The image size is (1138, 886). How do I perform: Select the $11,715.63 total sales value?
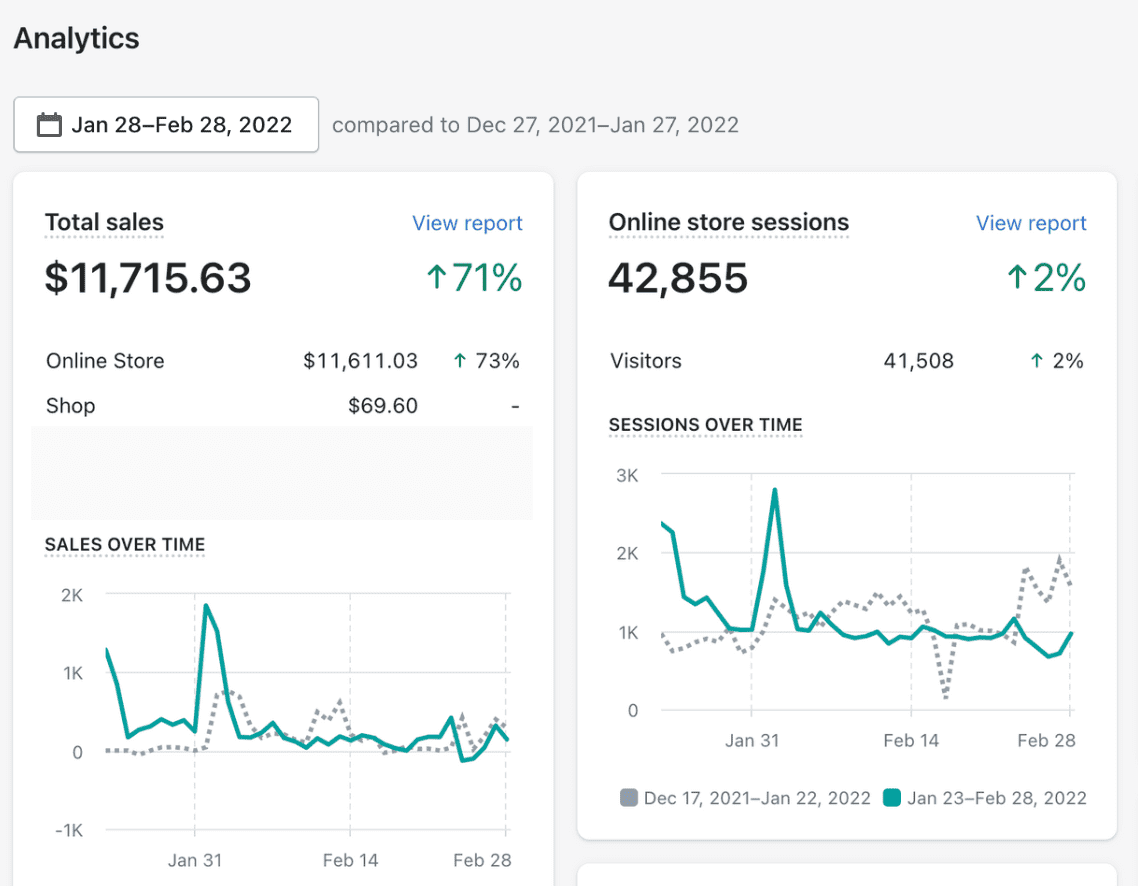[148, 278]
